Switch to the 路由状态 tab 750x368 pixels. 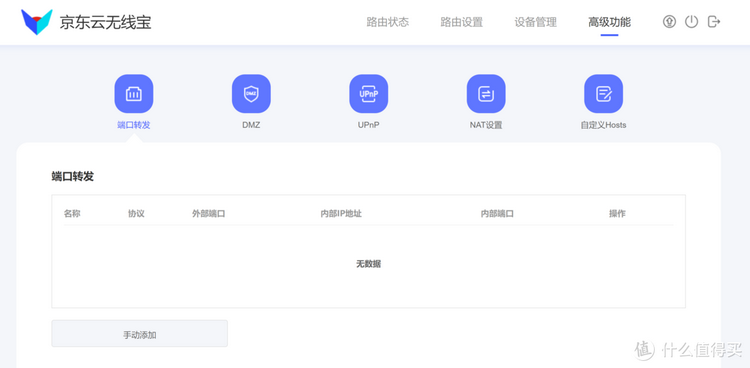click(x=388, y=22)
